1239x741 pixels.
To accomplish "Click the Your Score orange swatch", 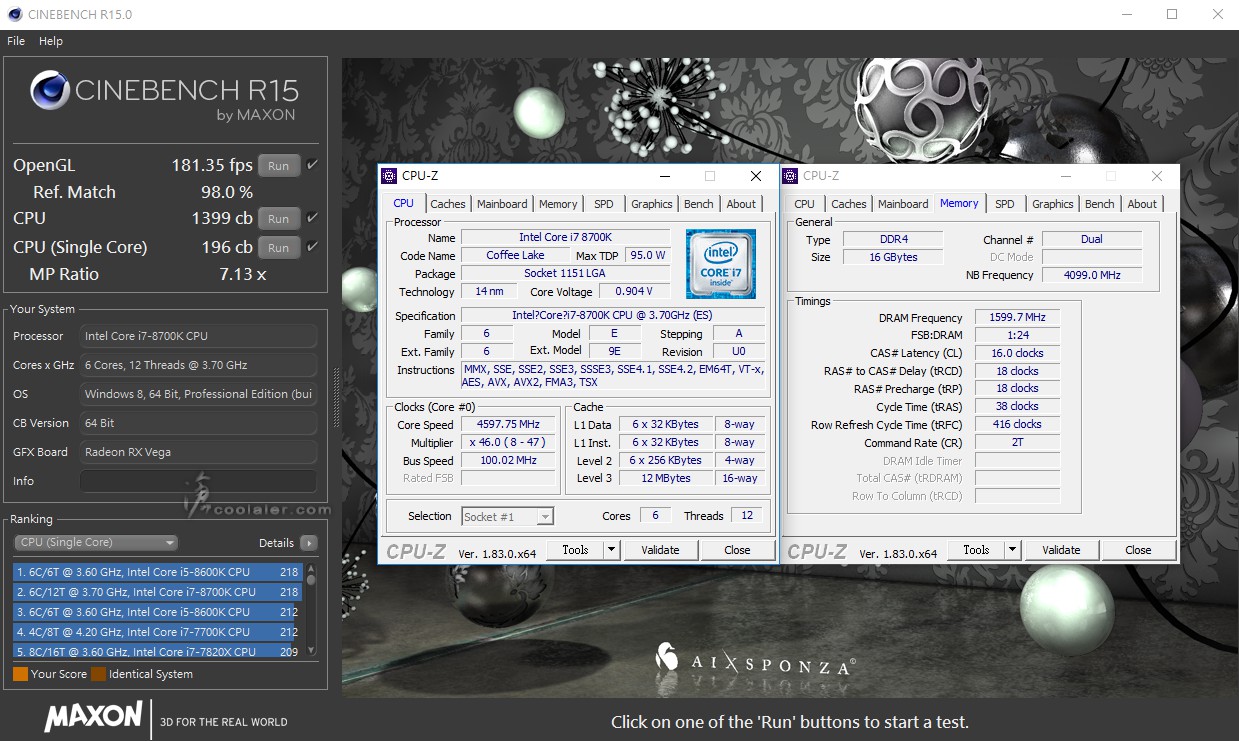I will [x=20, y=674].
